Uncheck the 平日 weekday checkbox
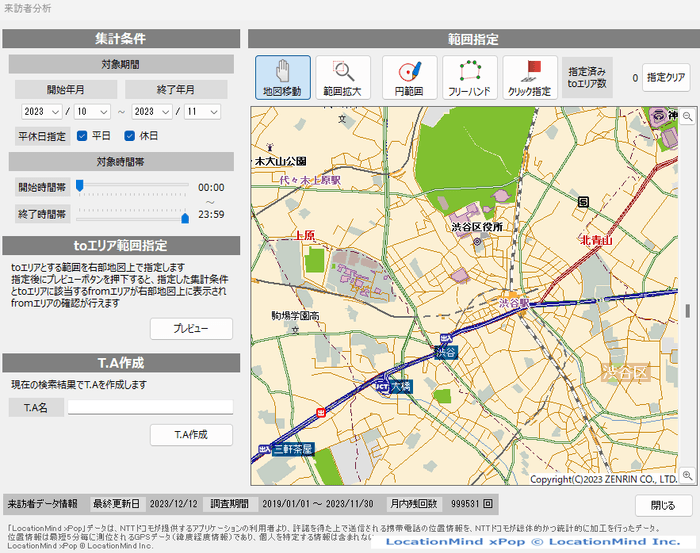Viewport: 700px width, 553px height. pyautogui.click(x=83, y=136)
